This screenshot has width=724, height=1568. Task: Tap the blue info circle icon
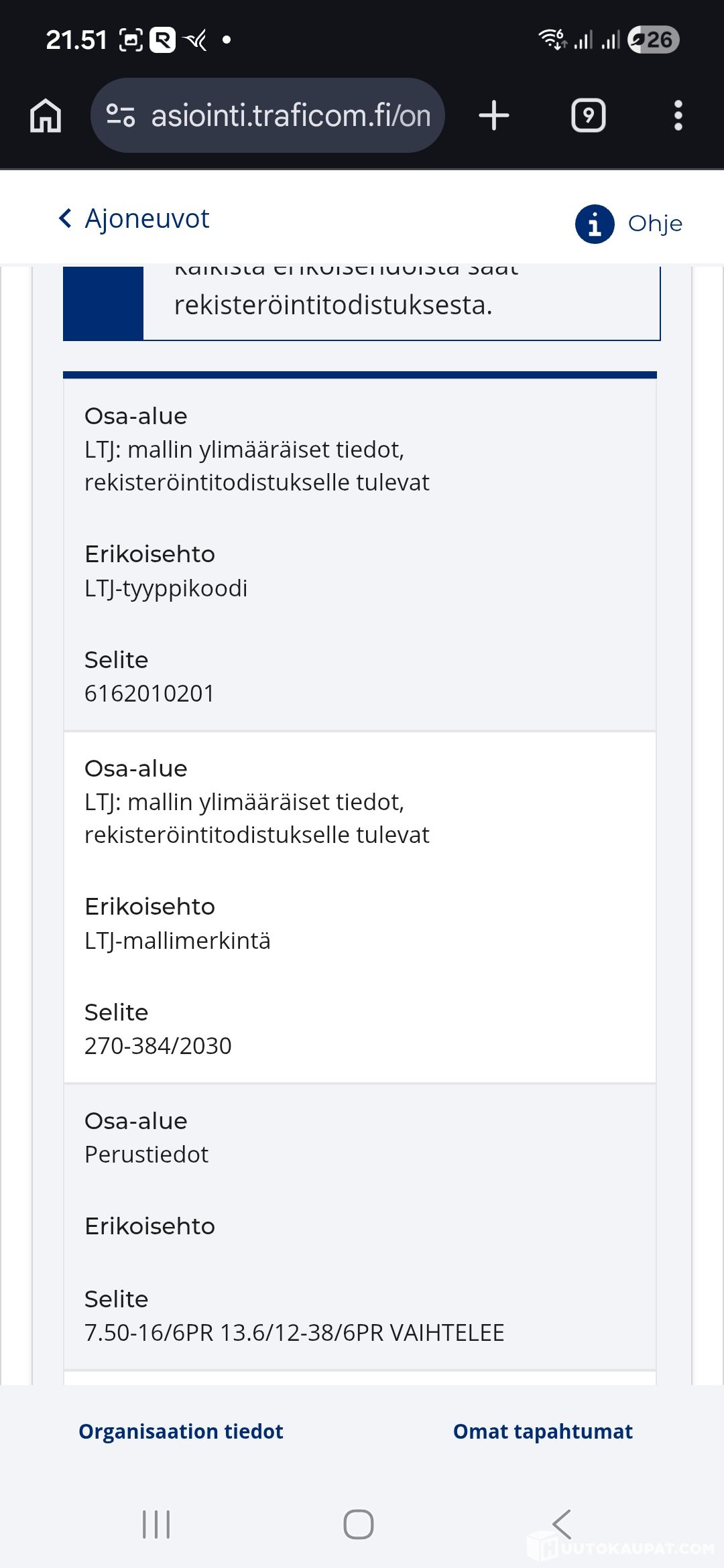pyautogui.click(x=595, y=224)
